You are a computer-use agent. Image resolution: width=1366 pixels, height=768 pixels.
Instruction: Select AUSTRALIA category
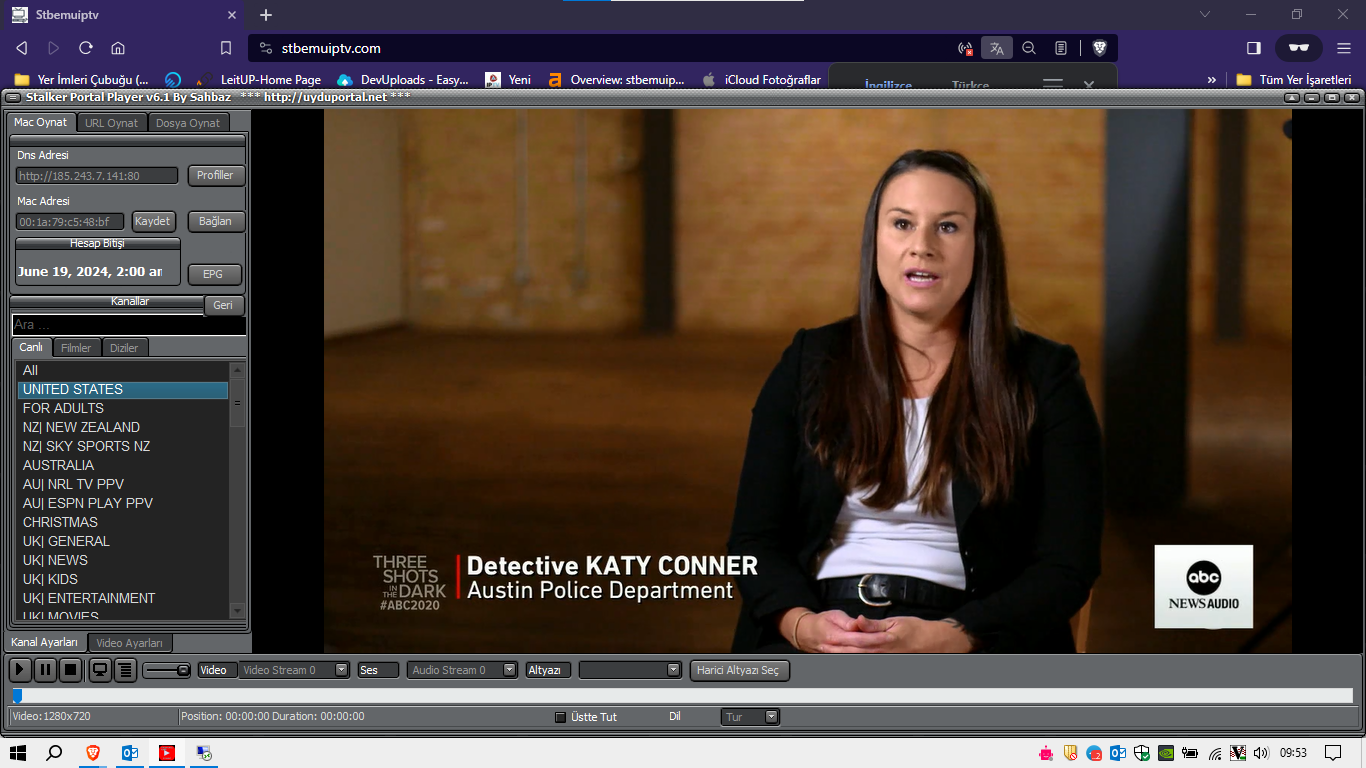click(123, 465)
